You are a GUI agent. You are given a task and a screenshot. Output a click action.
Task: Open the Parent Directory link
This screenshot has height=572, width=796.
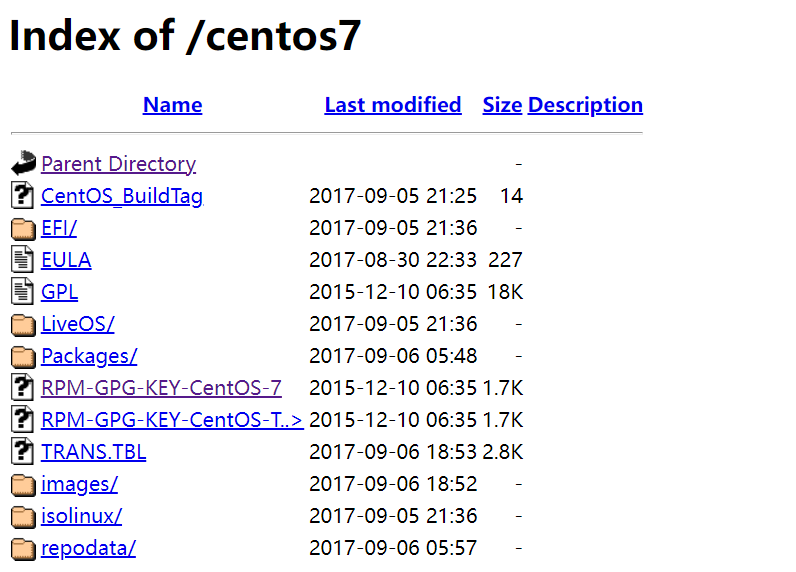pyautogui.click(x=119, y=164)
